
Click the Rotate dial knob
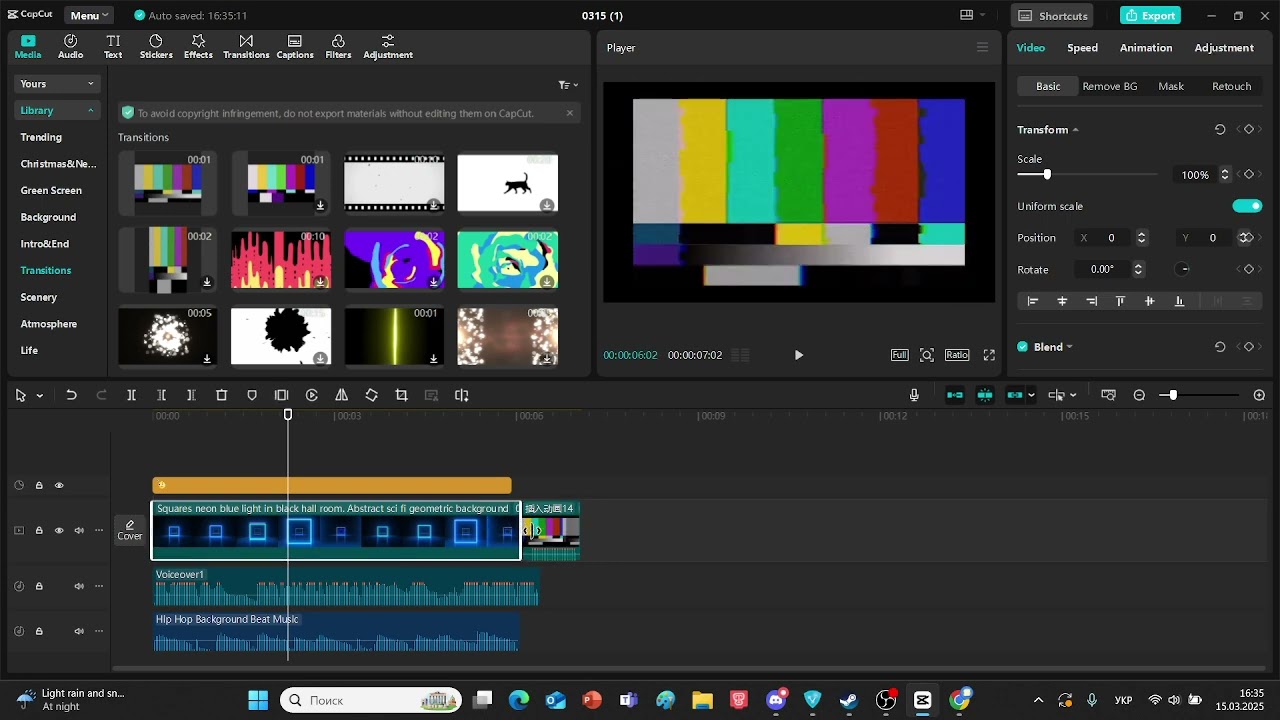[x=1184, y=270]
